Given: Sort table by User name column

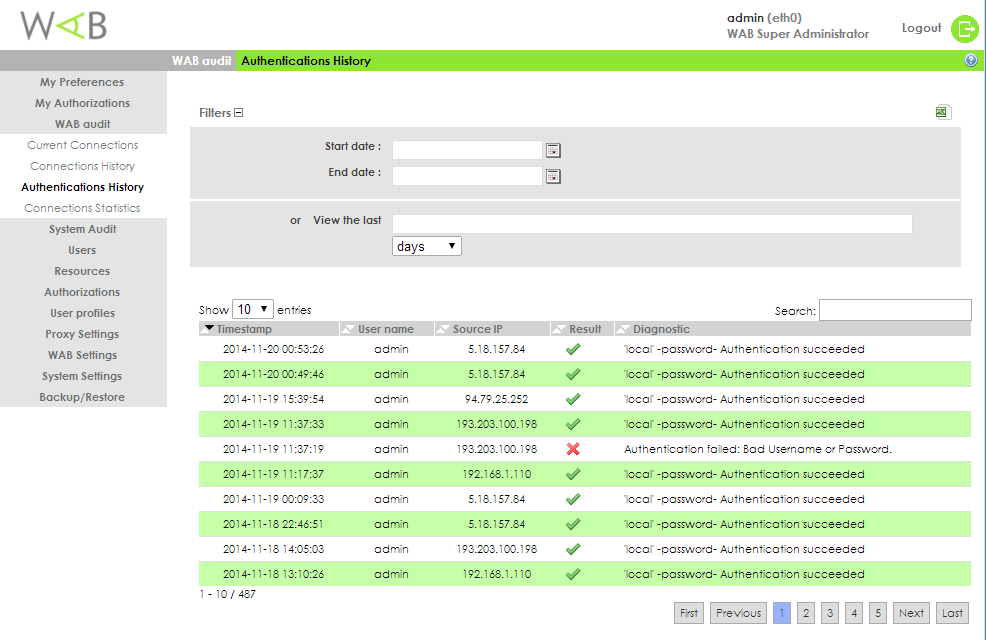Looking at the screenshot, I should tap(386, 329).
